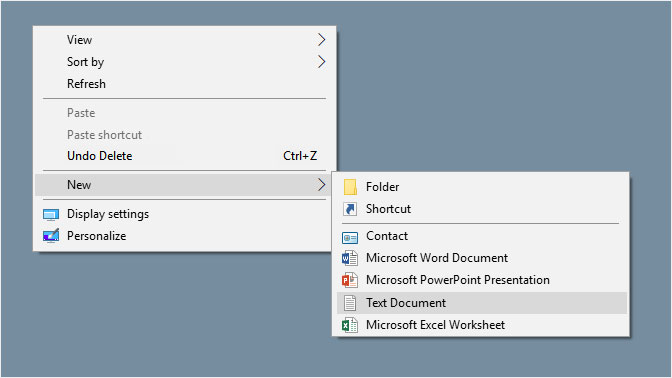Create a new Microsoft PowerPoint Presentation

point(482,280)
